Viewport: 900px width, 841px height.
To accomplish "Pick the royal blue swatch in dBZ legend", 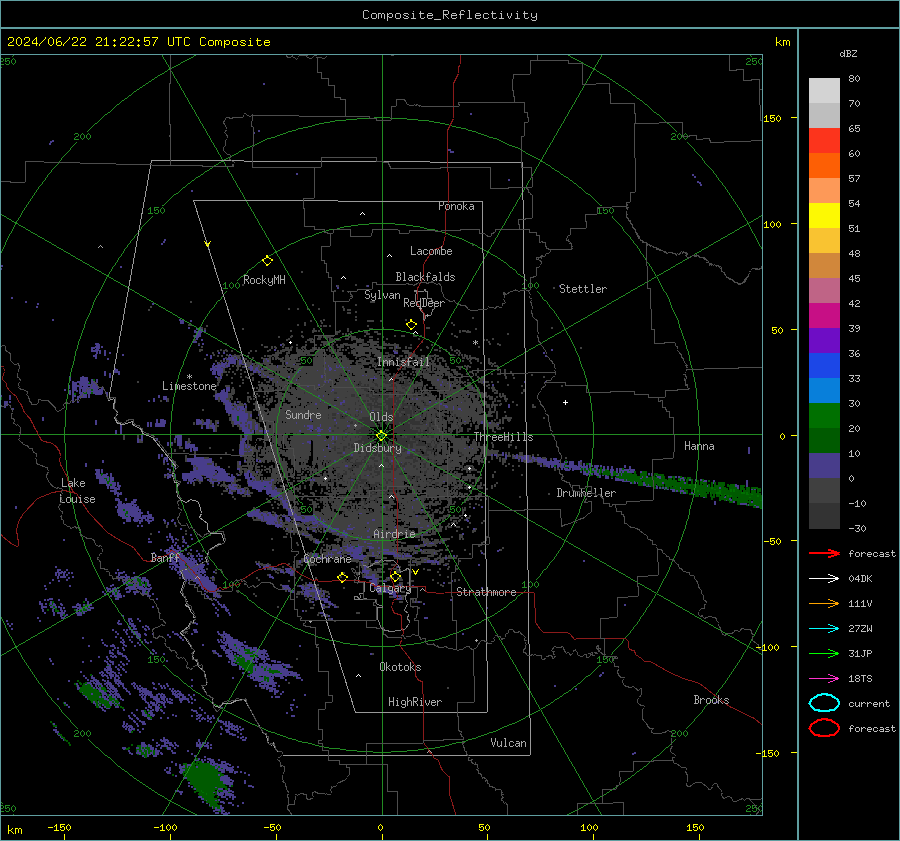I will pyautogui.click(x=824, y=366).
